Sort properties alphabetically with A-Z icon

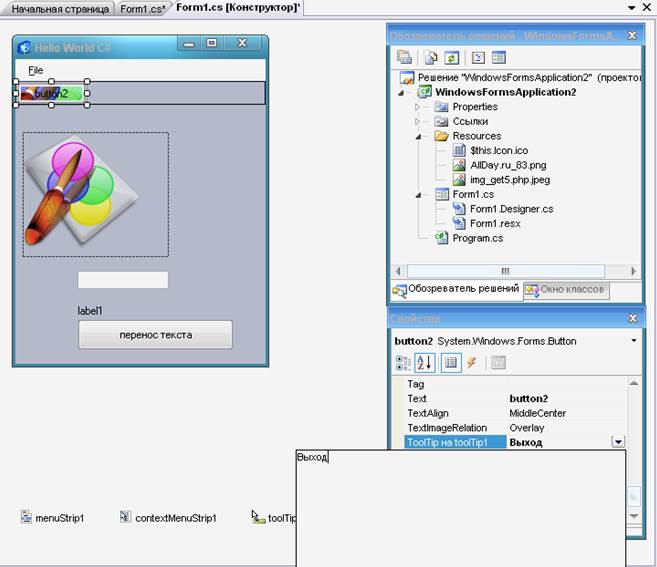click(424, 362)
